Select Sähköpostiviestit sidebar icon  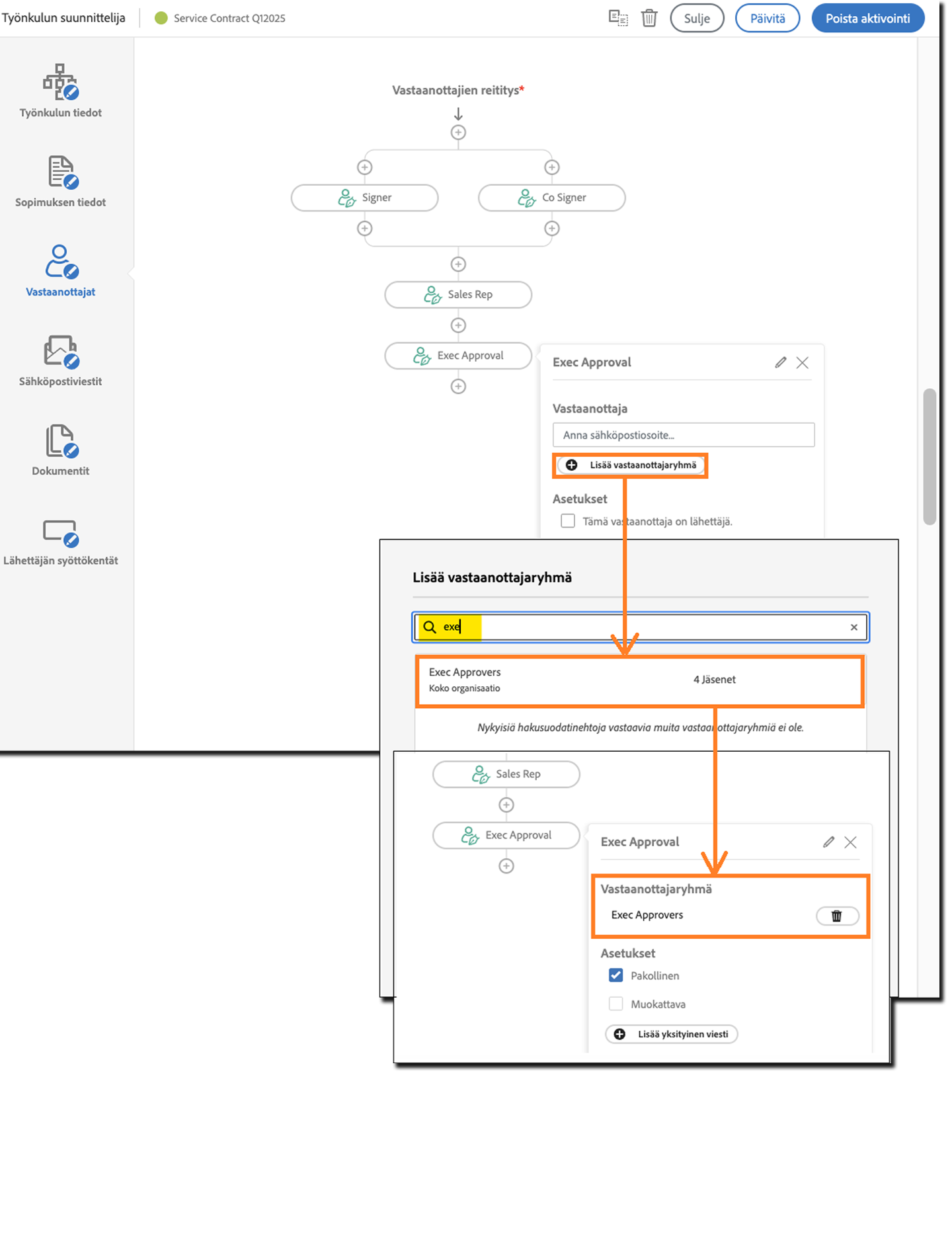[x=60, y=360]
